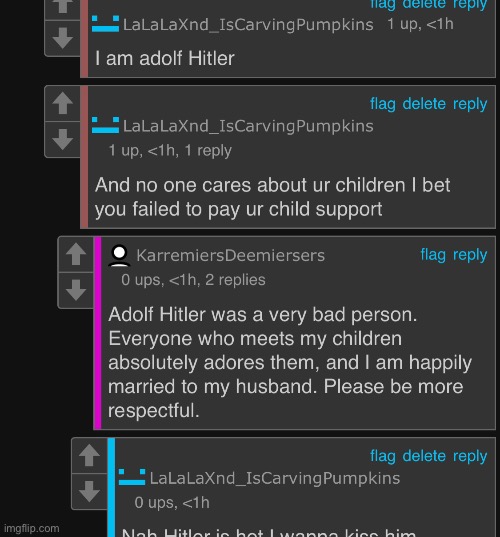Image resolution: width=500 pixels, height=537 pixels.
Task: Delete the child support comment
Action: coord(424,104)
